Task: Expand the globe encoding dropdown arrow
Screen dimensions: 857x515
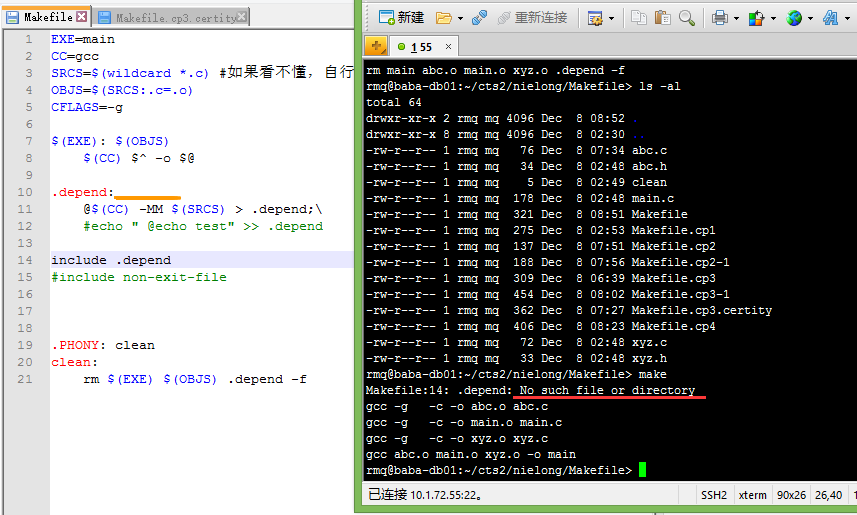Action: [810, 19]
